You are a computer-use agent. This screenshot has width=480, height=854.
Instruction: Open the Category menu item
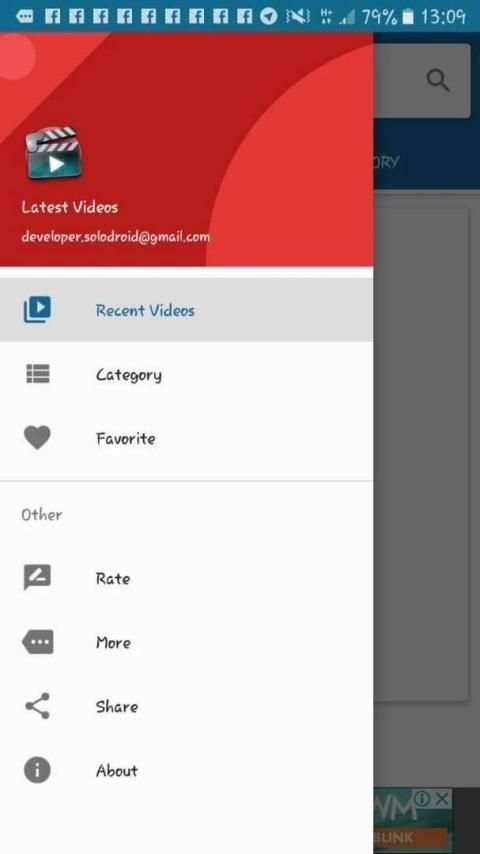click(186, 374)
